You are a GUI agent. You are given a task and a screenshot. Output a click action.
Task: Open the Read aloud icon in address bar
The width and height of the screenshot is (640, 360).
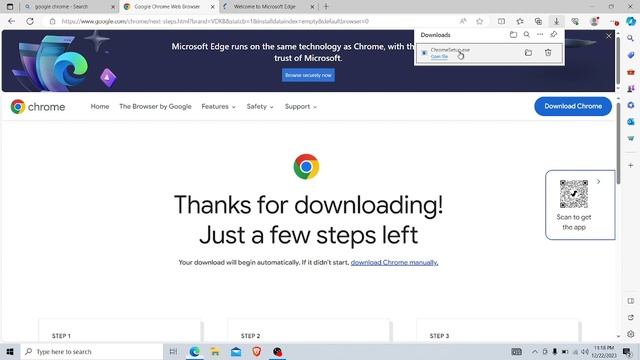pyautogui.click(x=463, y=21)
